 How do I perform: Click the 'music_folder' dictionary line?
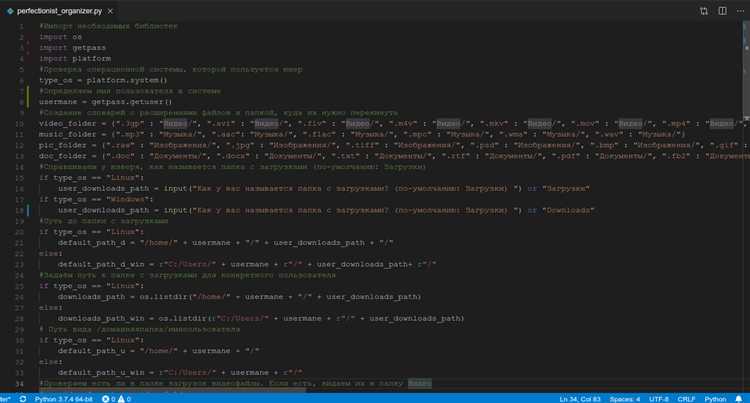[362, 134]
